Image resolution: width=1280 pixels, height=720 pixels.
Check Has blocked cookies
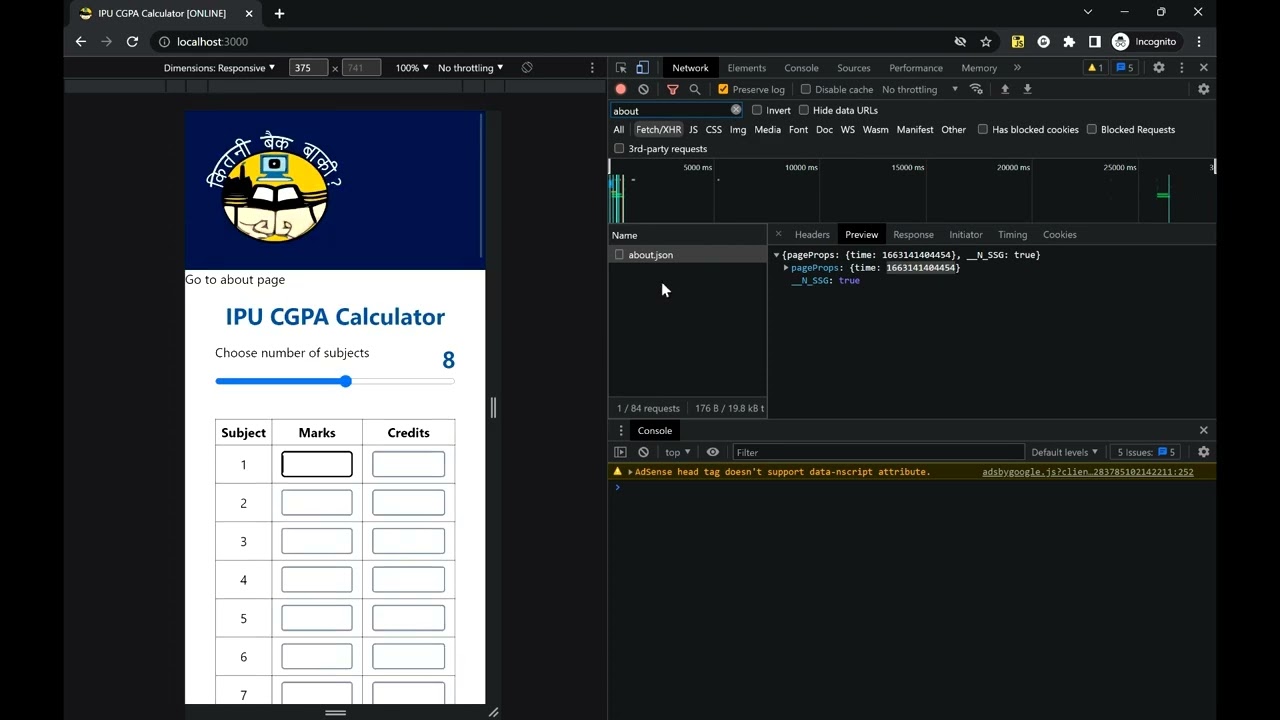[x=983, y=129]
